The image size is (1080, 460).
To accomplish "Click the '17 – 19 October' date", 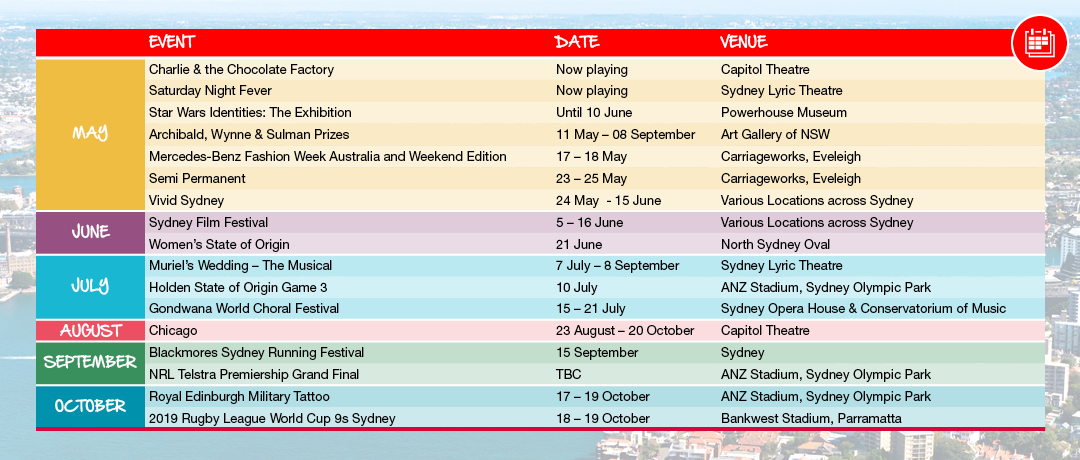I will click(603, 397).
